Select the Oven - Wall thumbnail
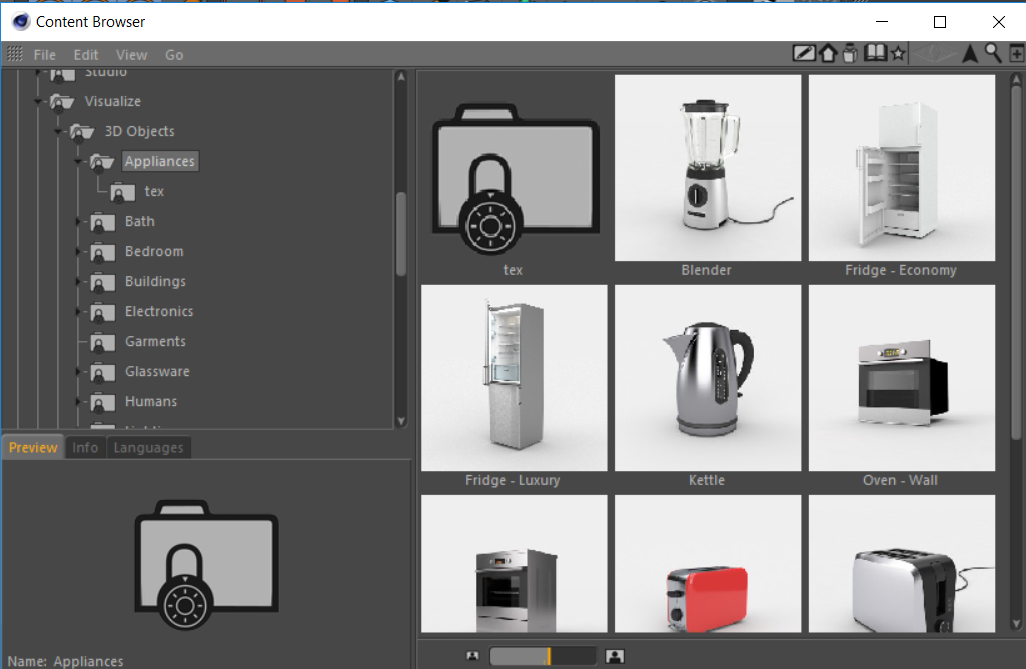The width and height of the screenshot is (1026, 669). 902,378
